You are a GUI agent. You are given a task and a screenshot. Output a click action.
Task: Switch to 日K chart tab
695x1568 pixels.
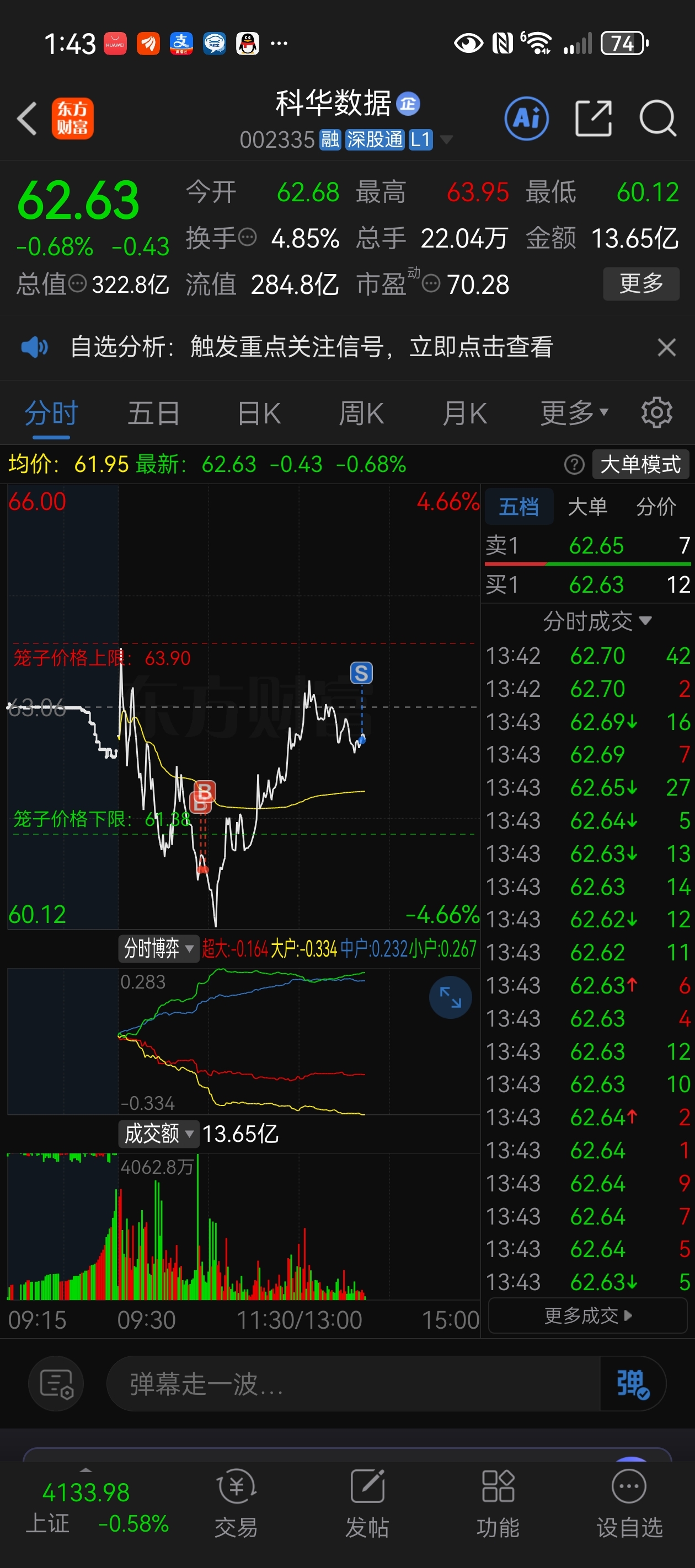[x=259, y=413]
